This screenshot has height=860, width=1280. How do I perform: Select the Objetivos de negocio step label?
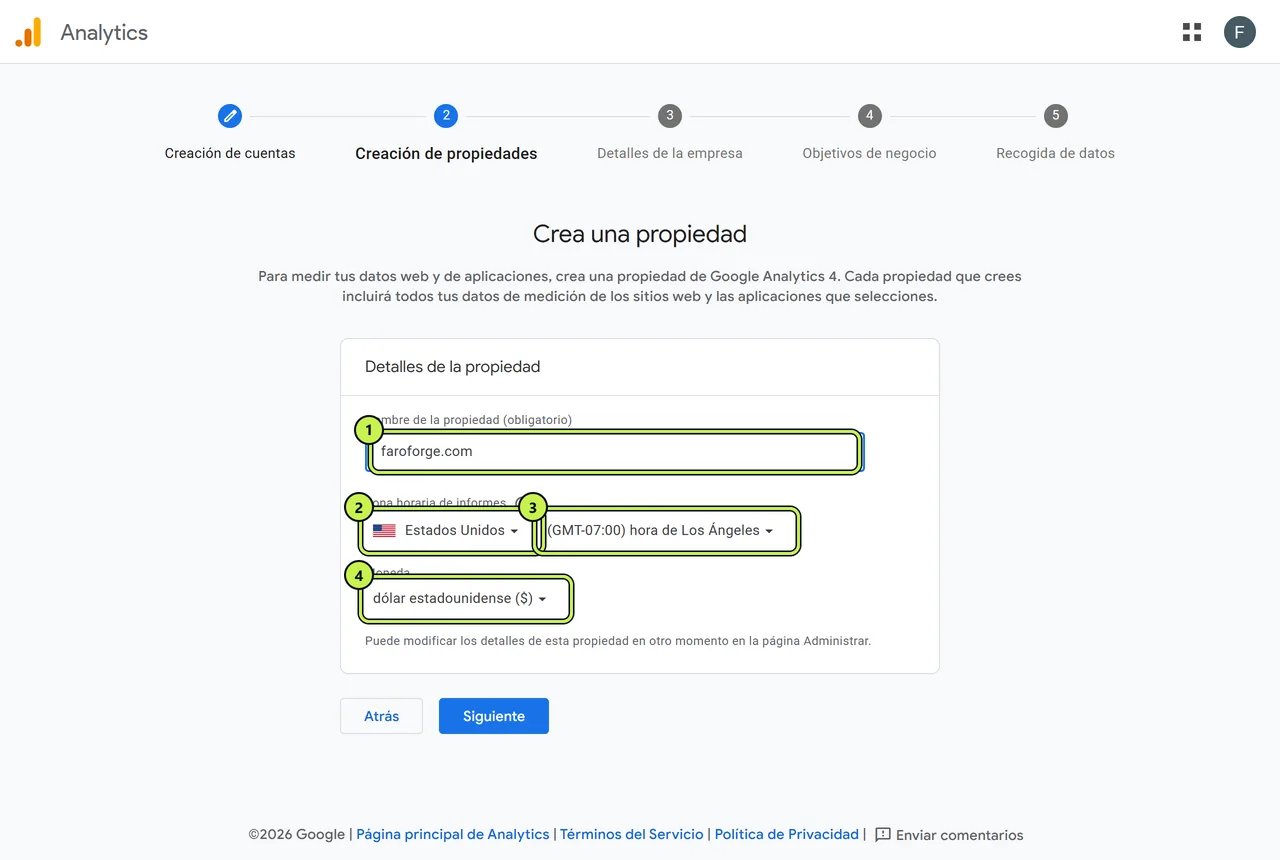(x=870, y=154)
